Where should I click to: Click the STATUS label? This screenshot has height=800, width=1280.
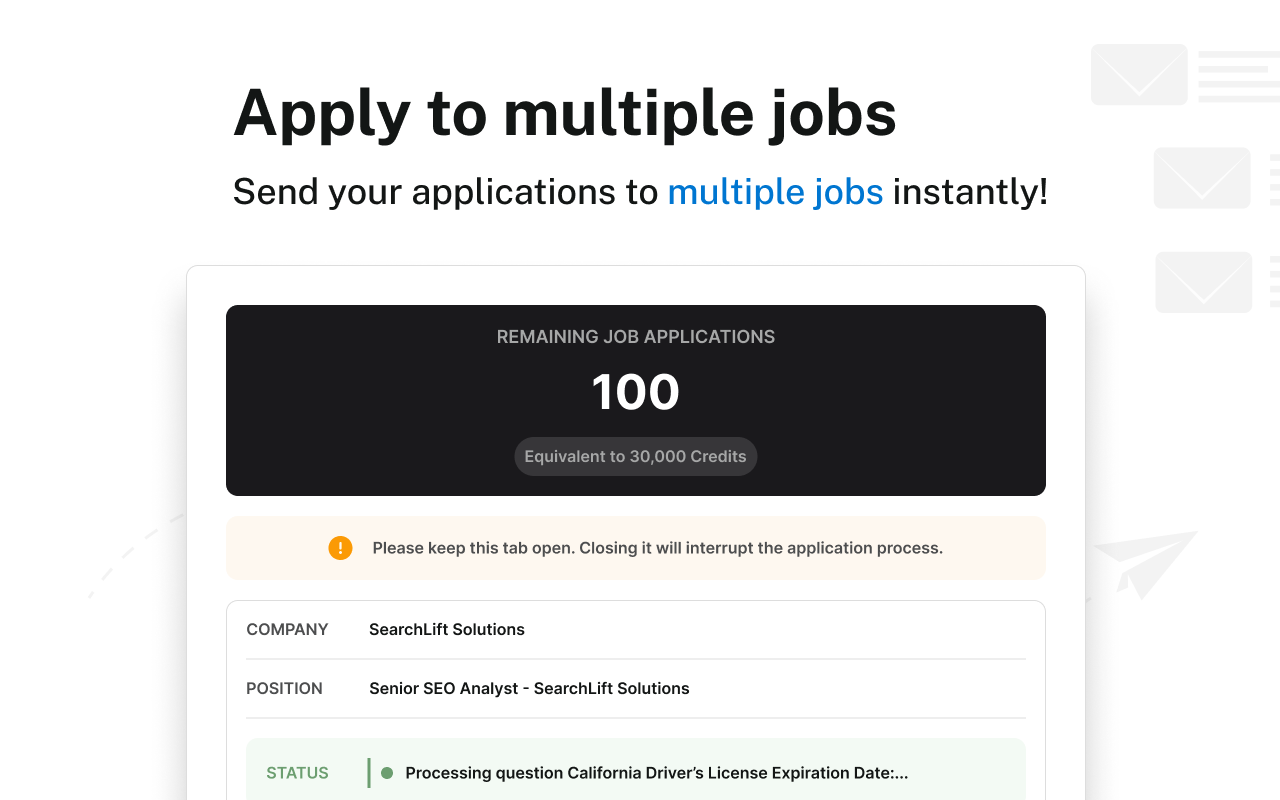click(x=297, y=773)
